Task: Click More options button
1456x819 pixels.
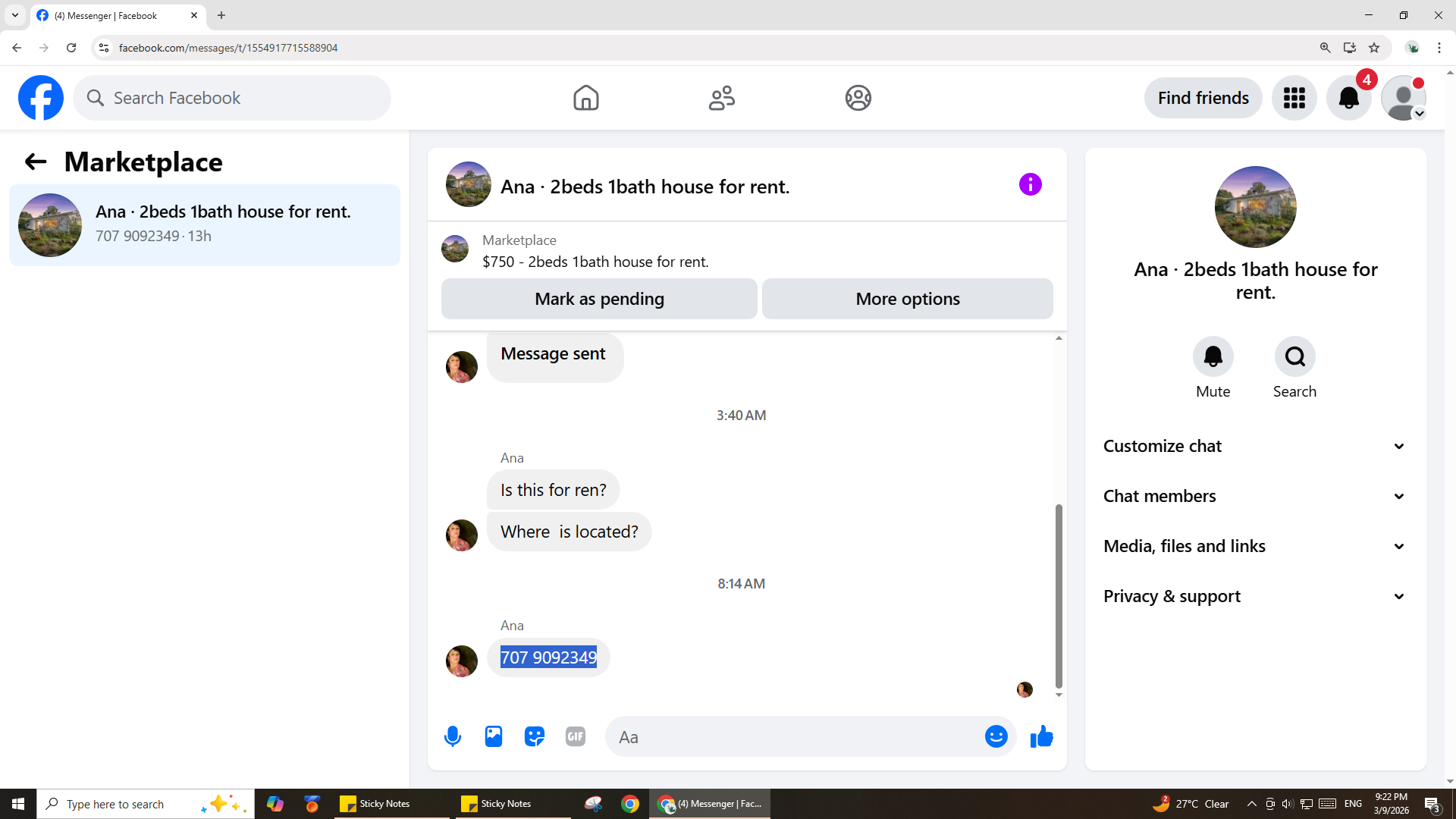Action: [x=907, y=299]
